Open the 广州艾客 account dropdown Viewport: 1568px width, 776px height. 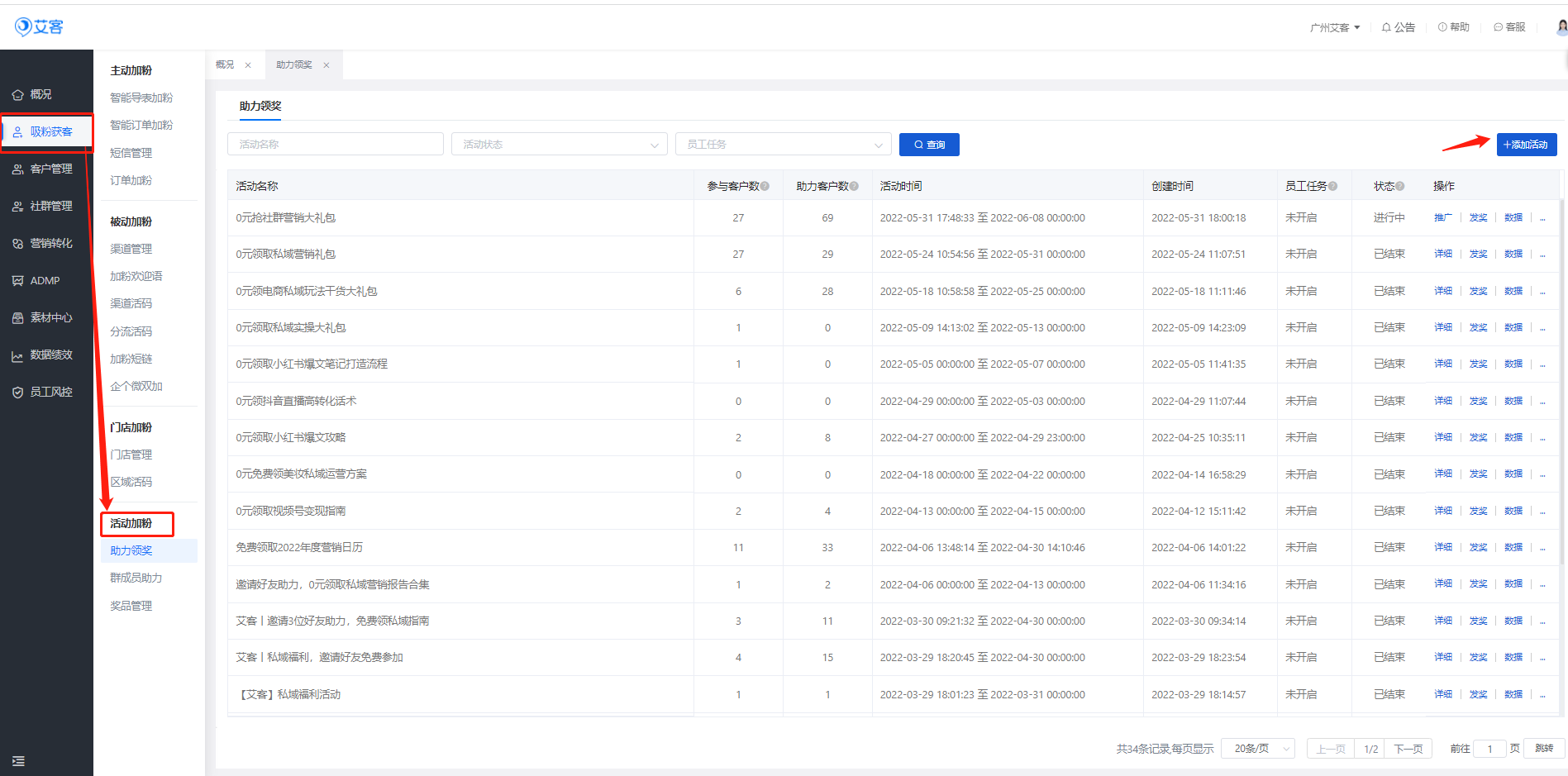(x=1334, y=27)
